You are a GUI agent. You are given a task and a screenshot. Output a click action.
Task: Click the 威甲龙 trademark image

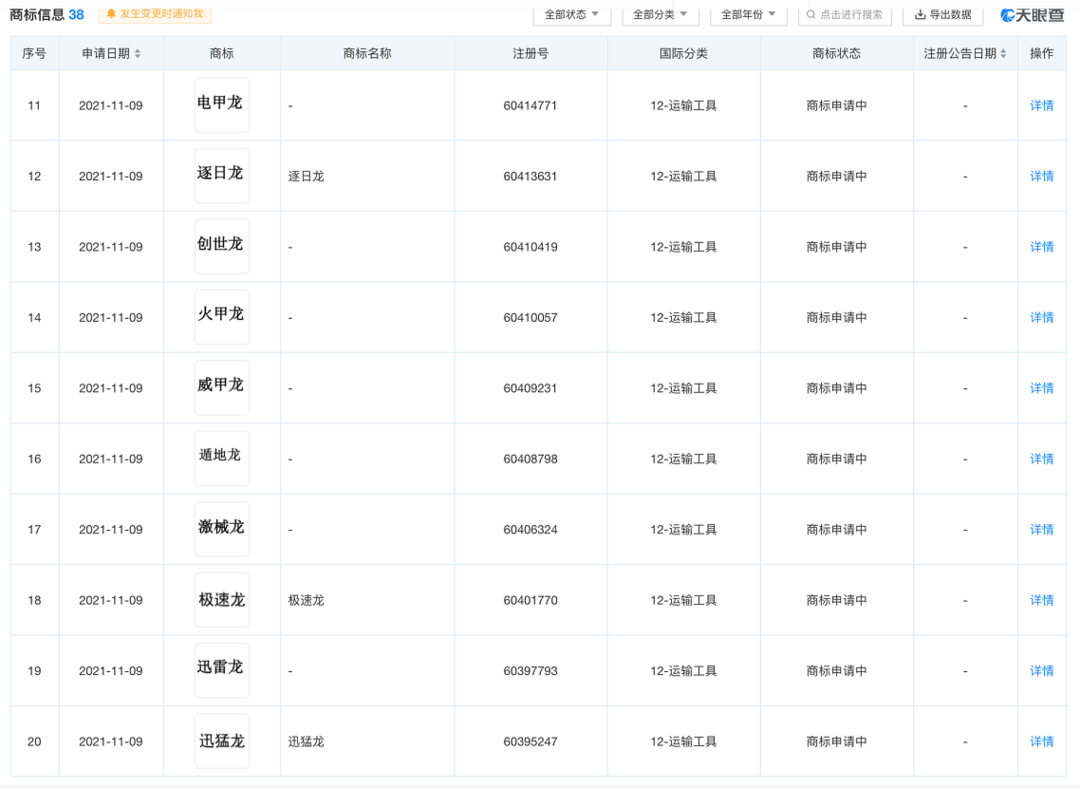[221, 388]
